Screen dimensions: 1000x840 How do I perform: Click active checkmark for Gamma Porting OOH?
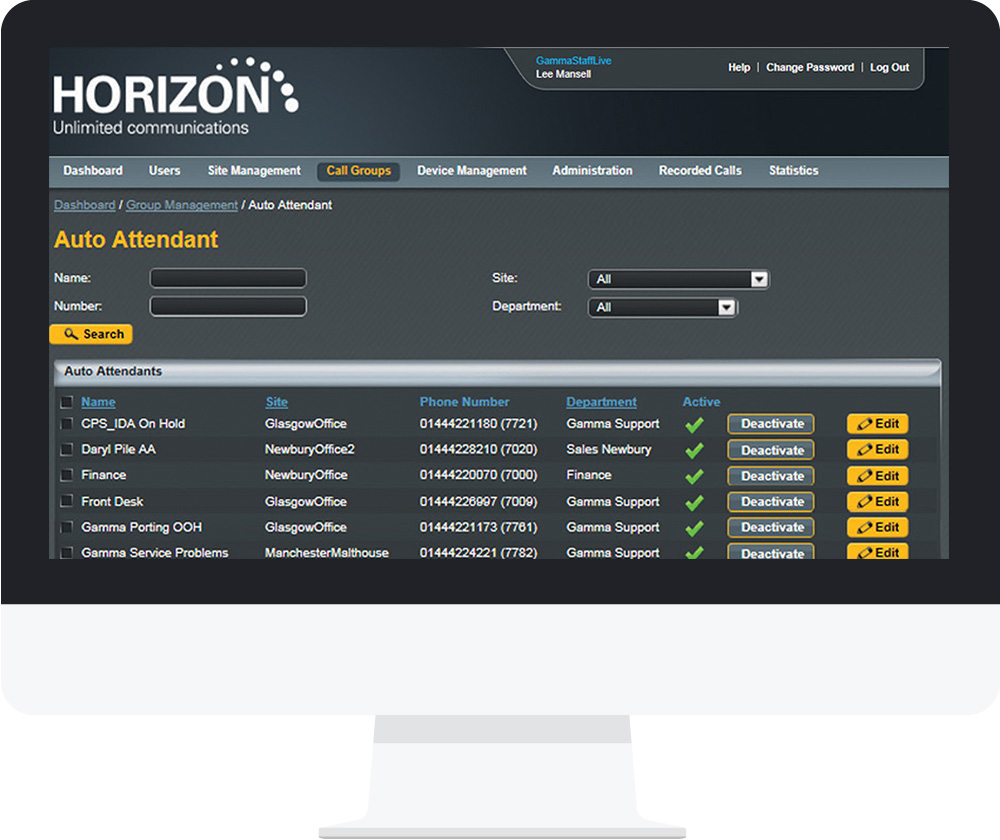pos(694,528)
